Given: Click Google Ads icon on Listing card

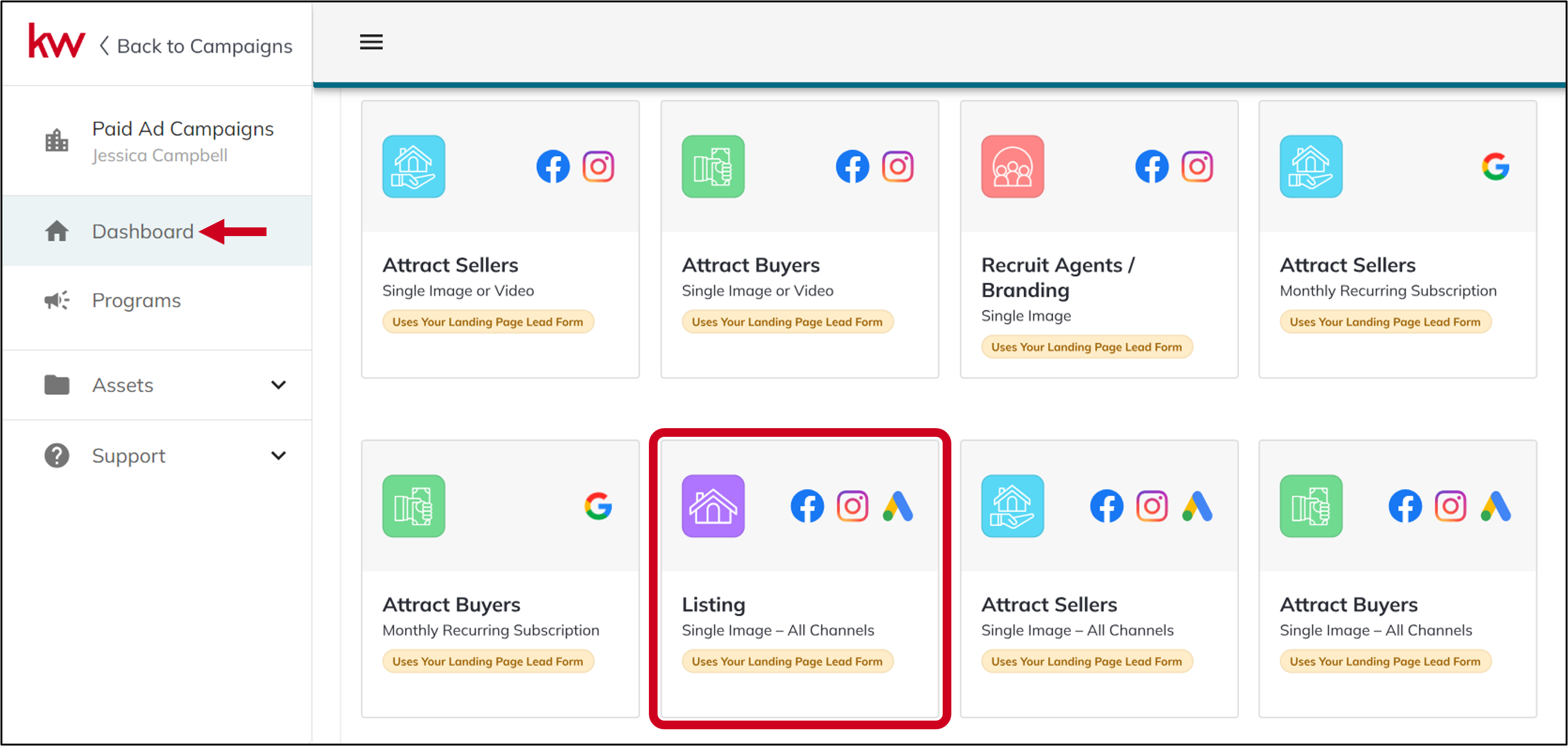Looking at the screenshot, I should pos(897,506).
